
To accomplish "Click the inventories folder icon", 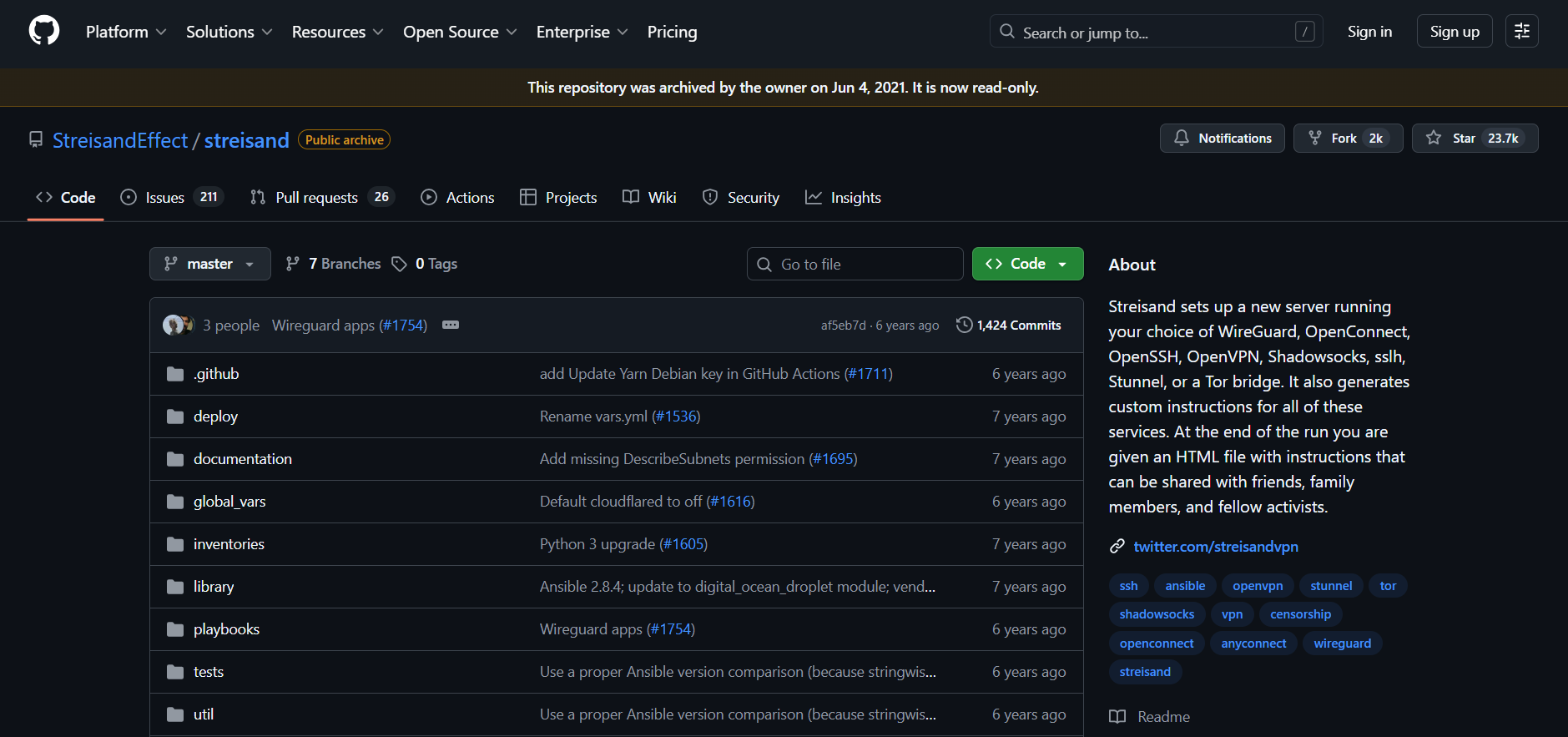I will coord(175,544).
